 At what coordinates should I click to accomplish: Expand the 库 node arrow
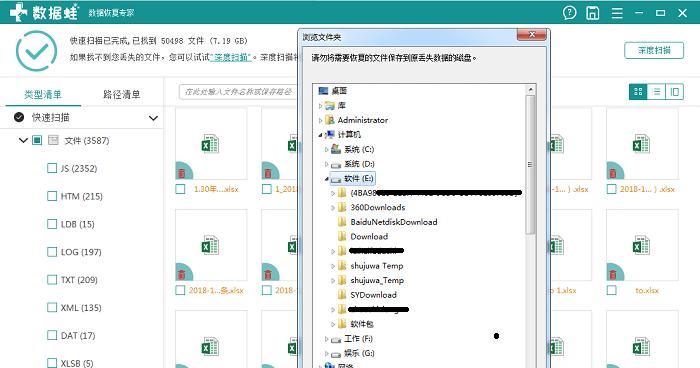point(320,106)
